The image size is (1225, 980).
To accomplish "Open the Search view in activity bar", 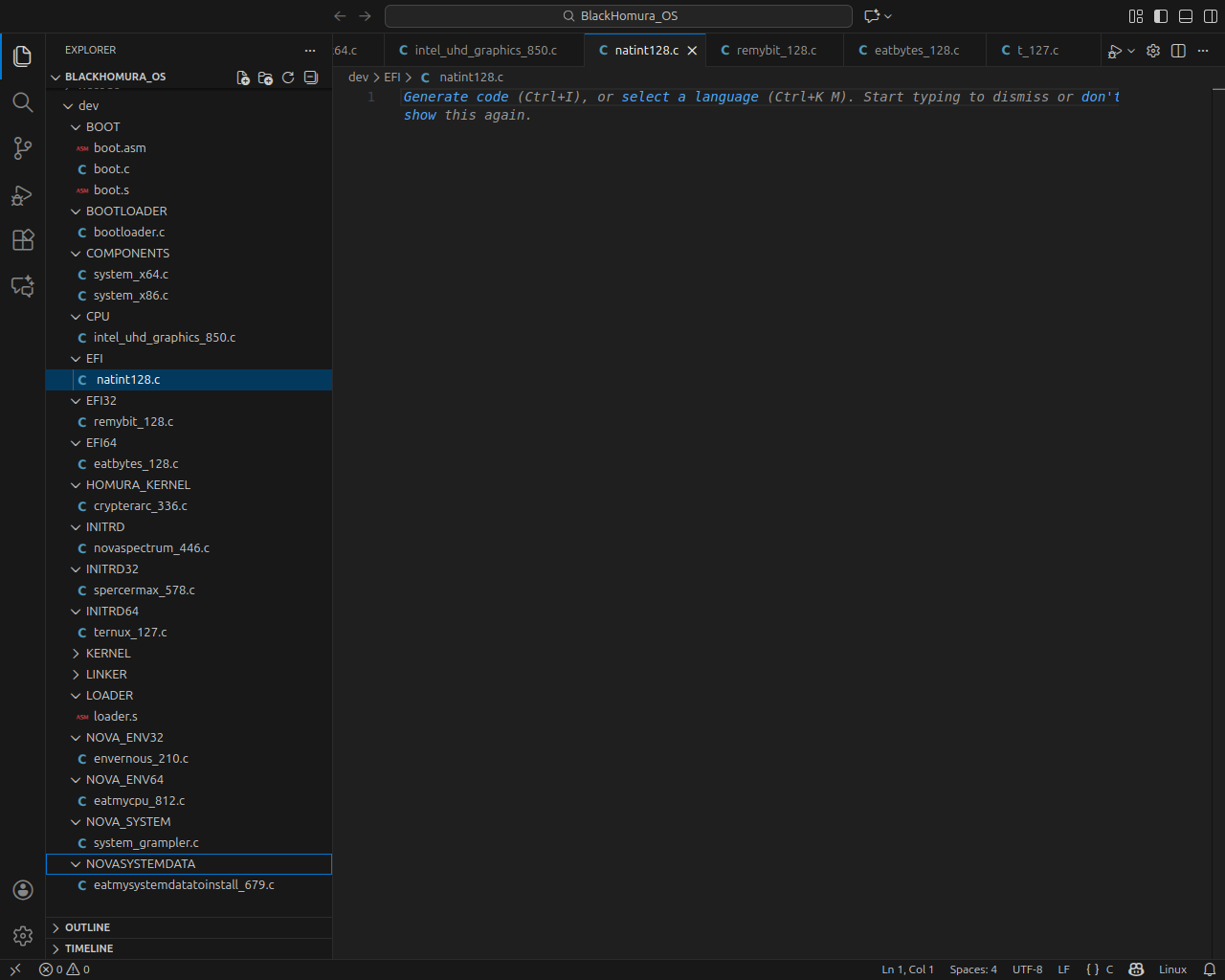I will [x=23, y=102].
